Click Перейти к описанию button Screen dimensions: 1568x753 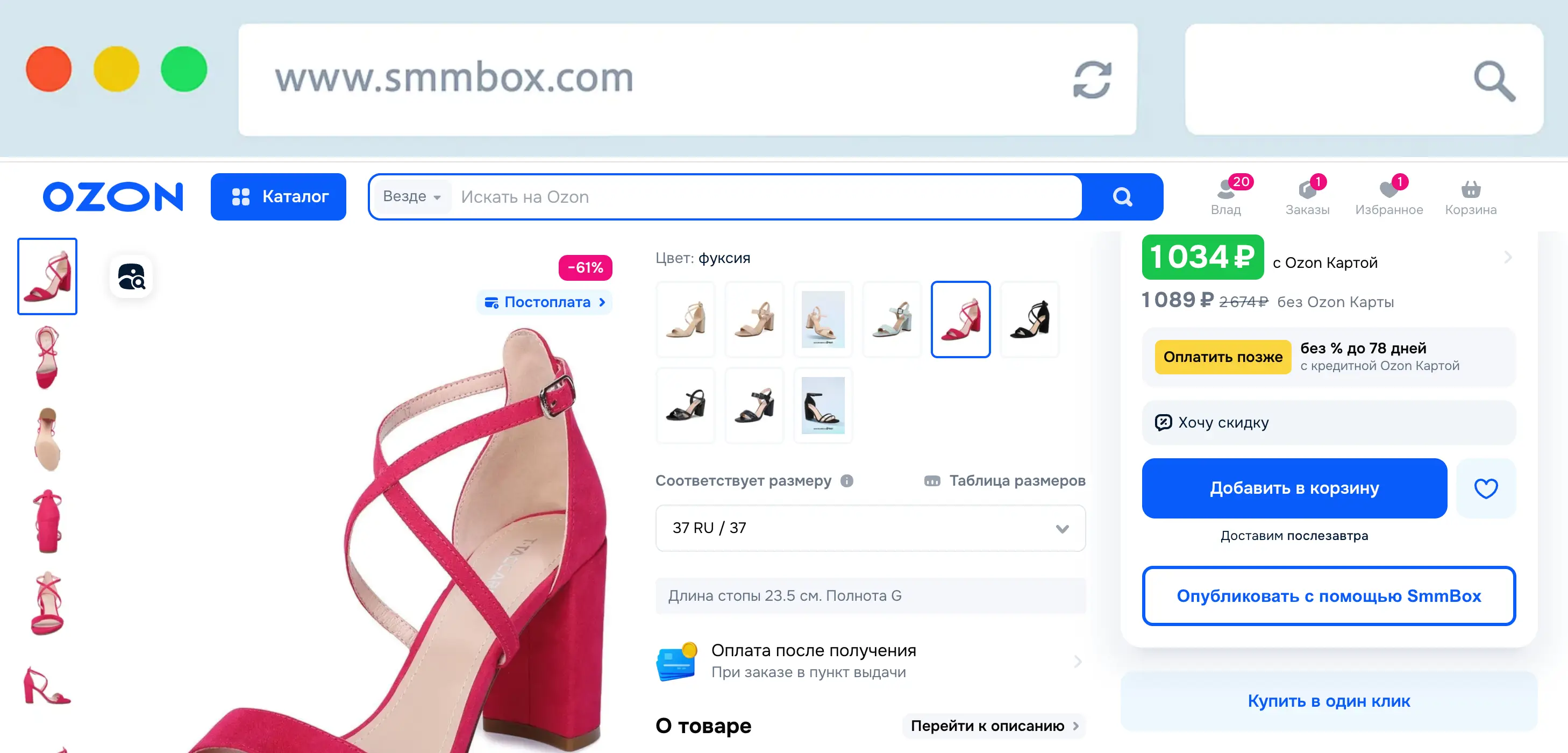tap(994, 726)
